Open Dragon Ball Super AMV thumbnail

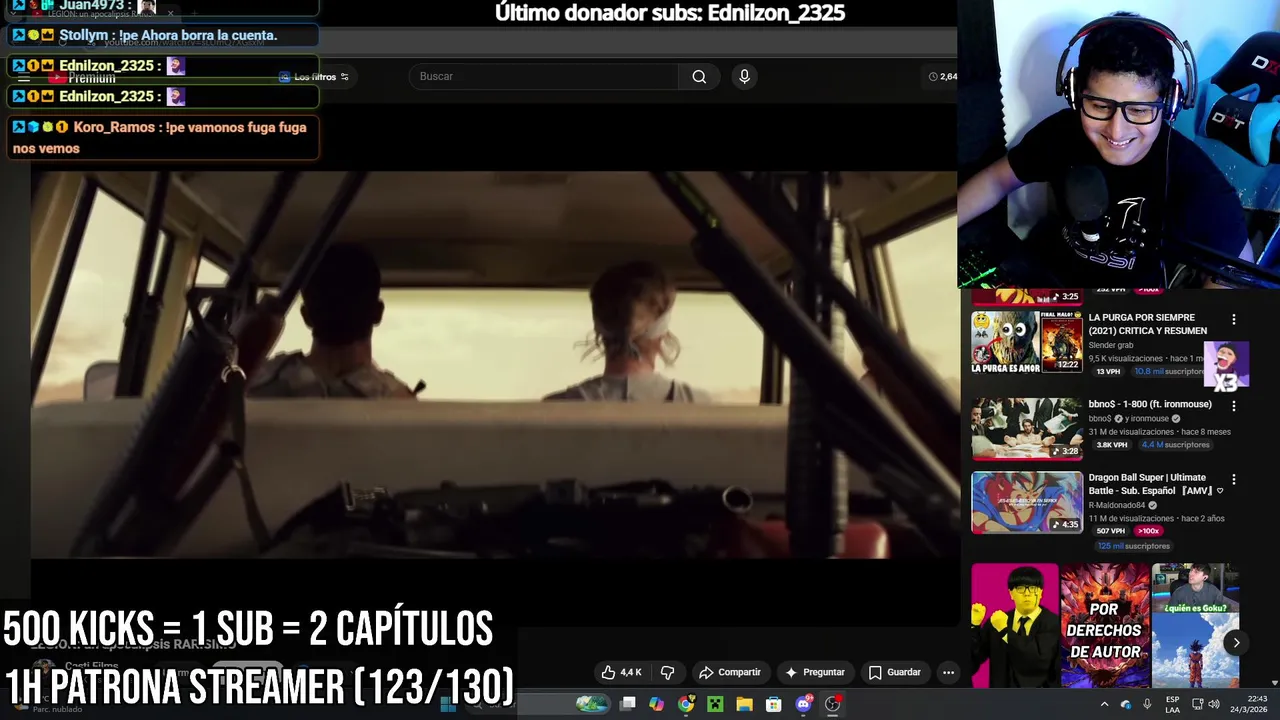[x=1027, y=502]
